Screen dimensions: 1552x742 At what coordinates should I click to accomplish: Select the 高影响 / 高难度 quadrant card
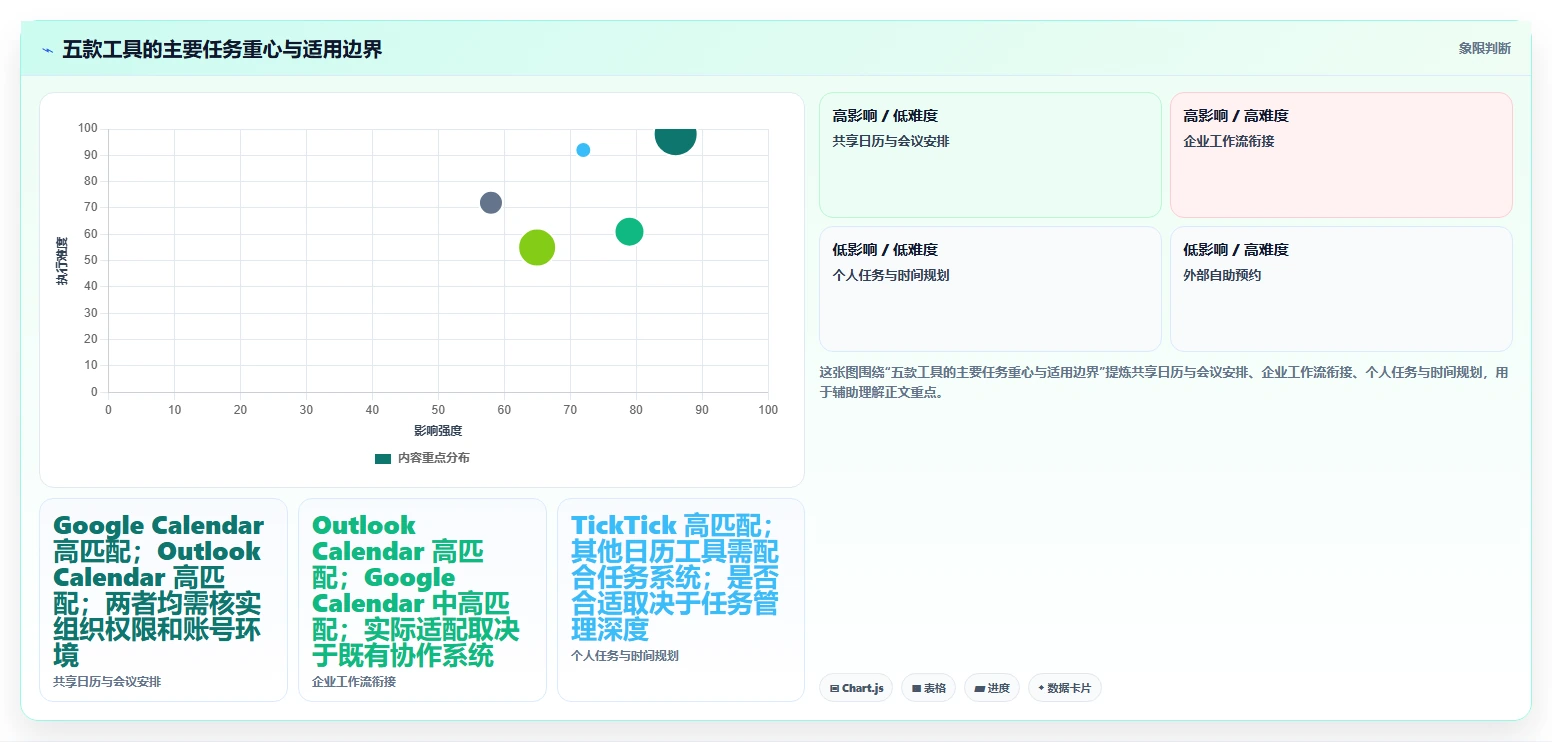[x=1341, y=155]
